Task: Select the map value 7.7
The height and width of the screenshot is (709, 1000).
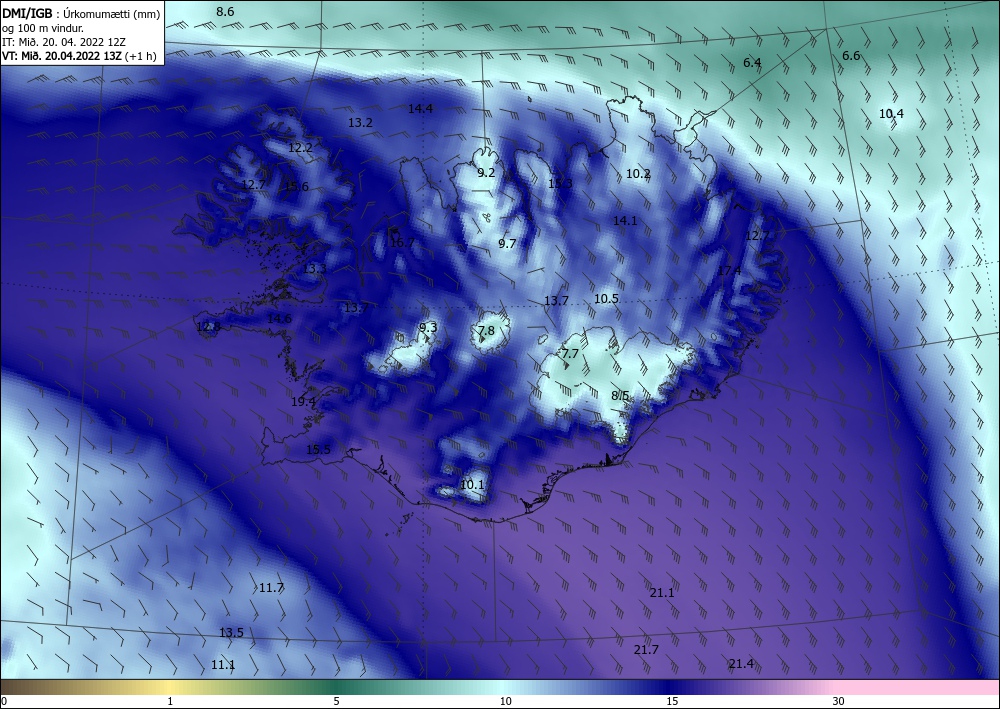Action: click(570, 354)
